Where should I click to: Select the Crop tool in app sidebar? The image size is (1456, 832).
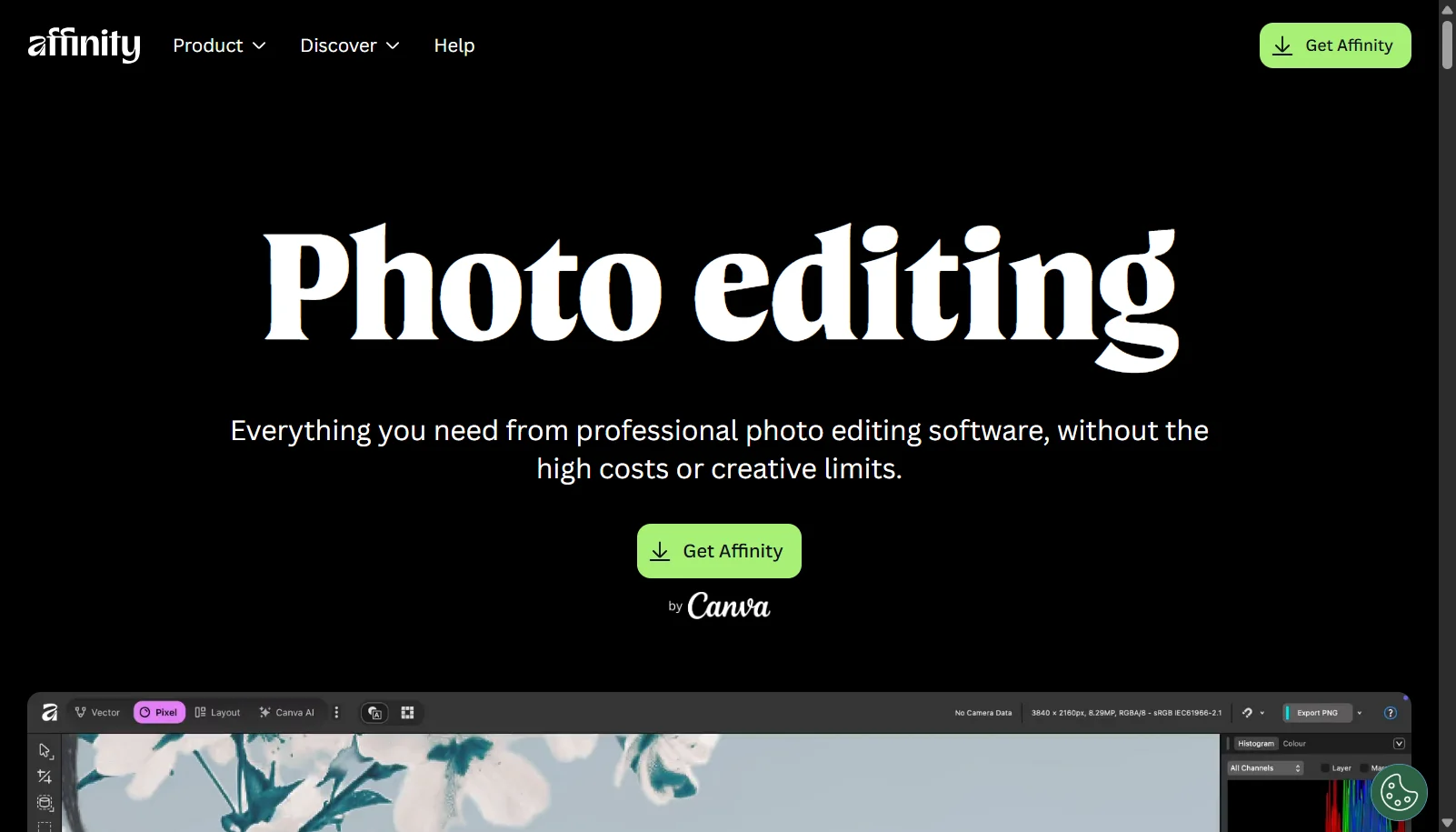tap(45, 777)
